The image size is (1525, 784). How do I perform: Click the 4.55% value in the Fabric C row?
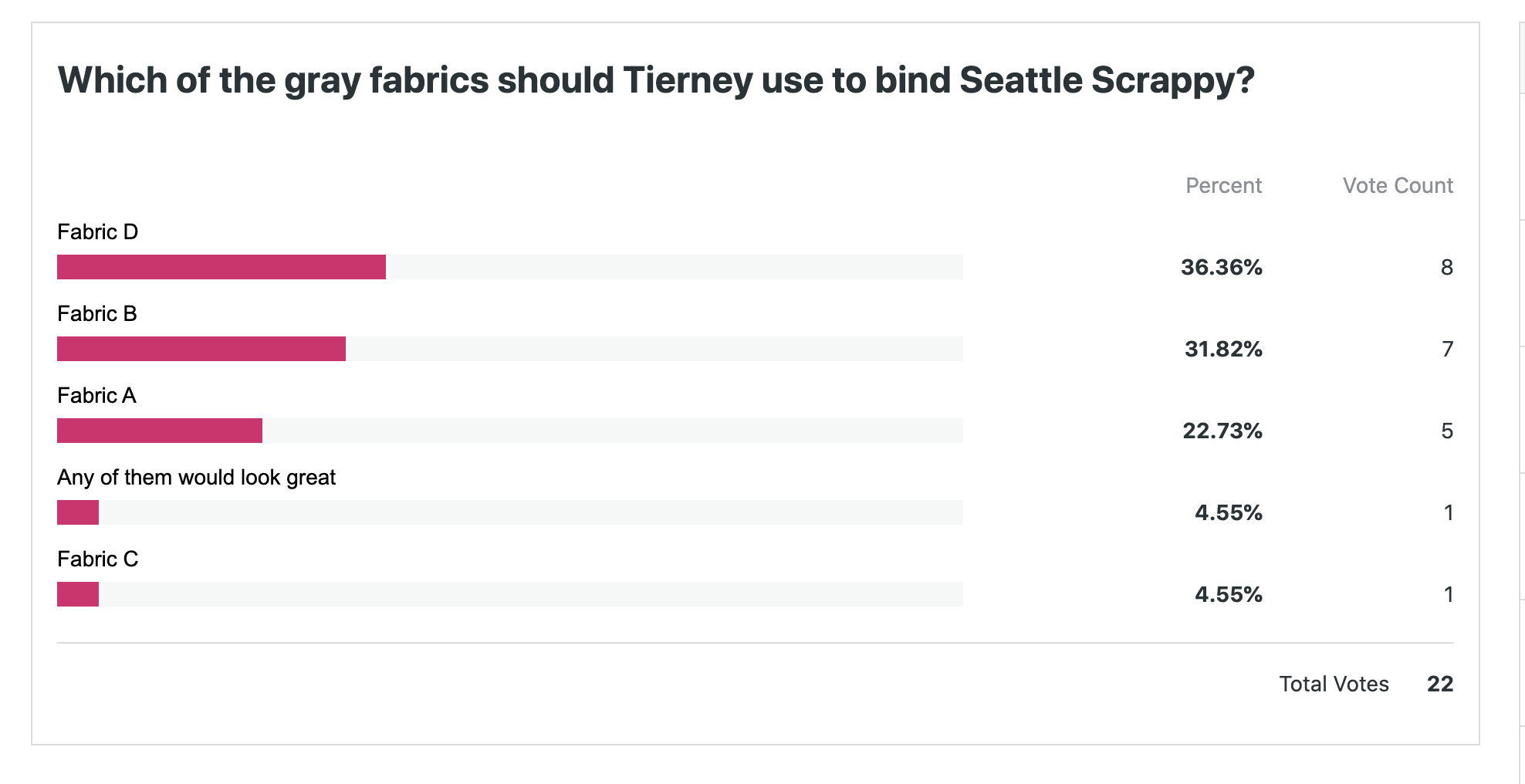coord(1228,595)
